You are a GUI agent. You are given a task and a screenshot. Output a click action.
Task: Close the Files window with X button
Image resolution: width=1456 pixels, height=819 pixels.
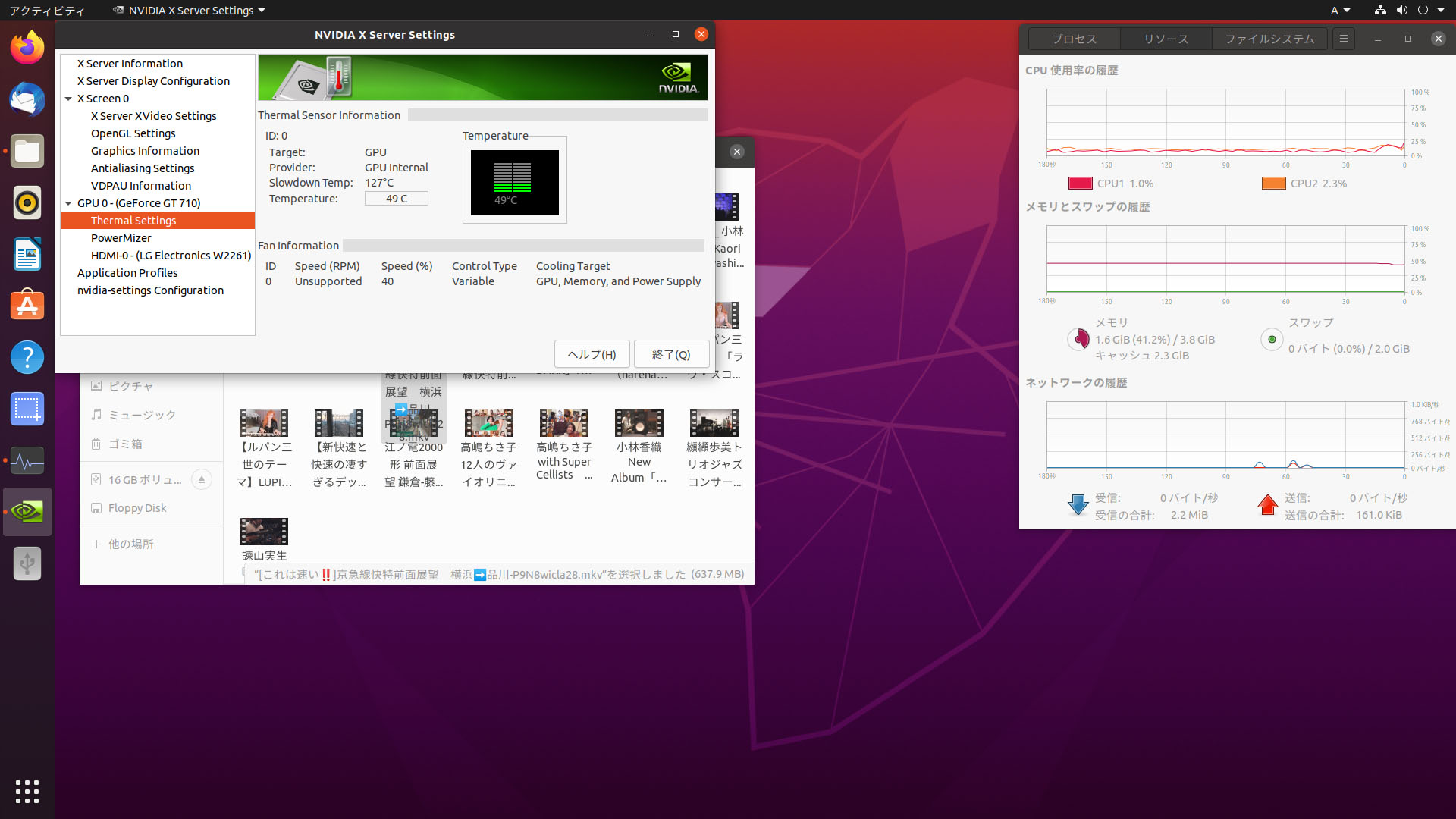737,152
